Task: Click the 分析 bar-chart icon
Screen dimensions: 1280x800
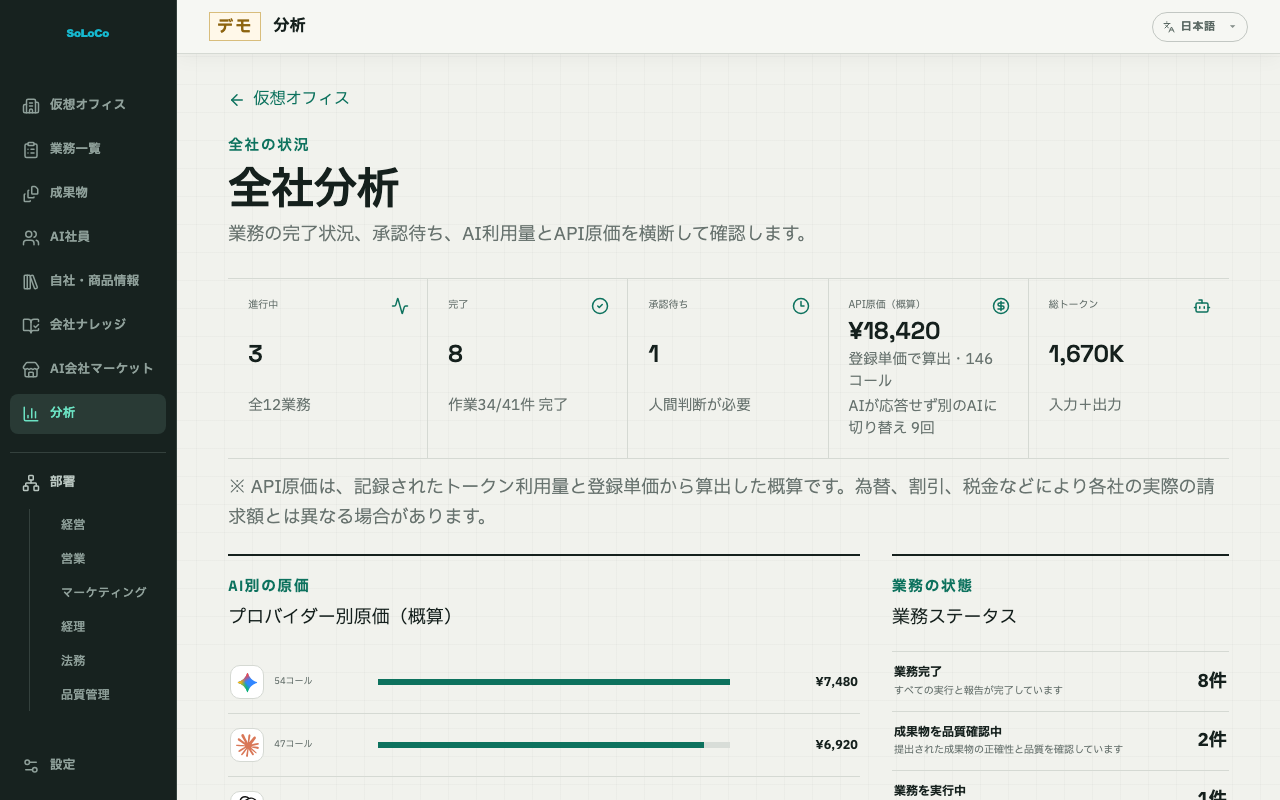Action: click(31, 414)
